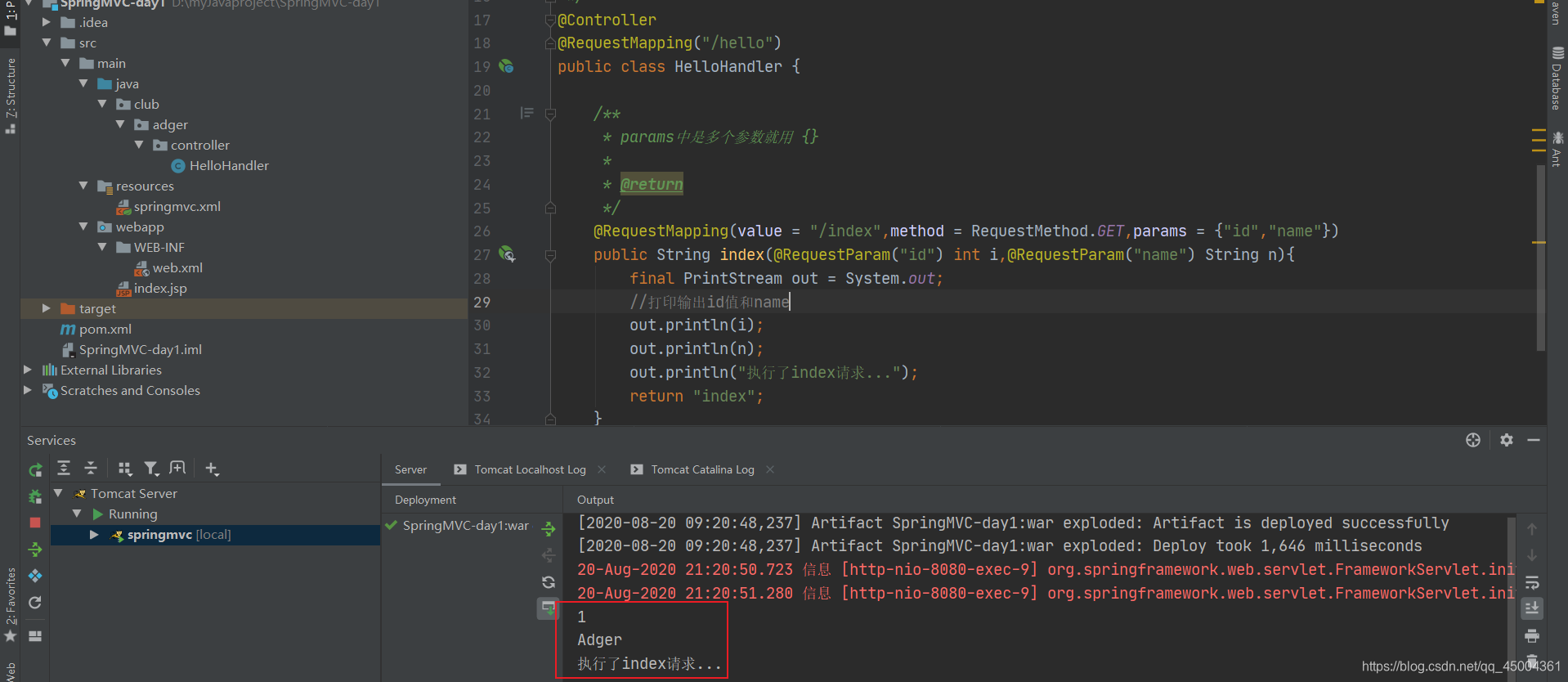Close the Tomcat Localhost Log tab
1568x682 pixels.
(x=602, y=469)
